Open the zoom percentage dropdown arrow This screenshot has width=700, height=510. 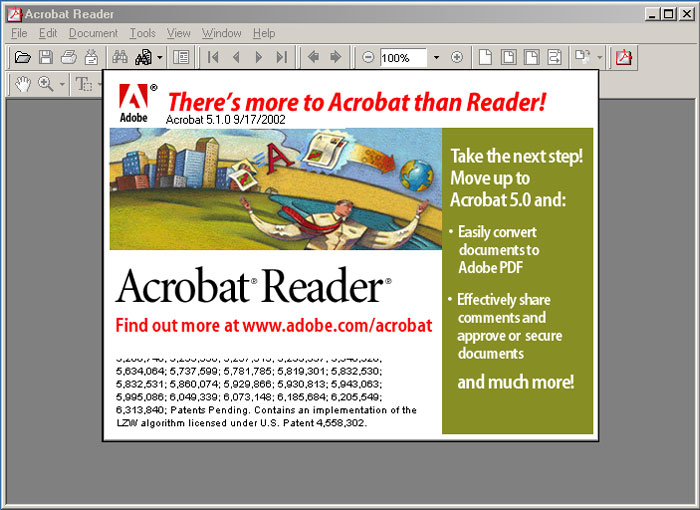tap(436, 57)
